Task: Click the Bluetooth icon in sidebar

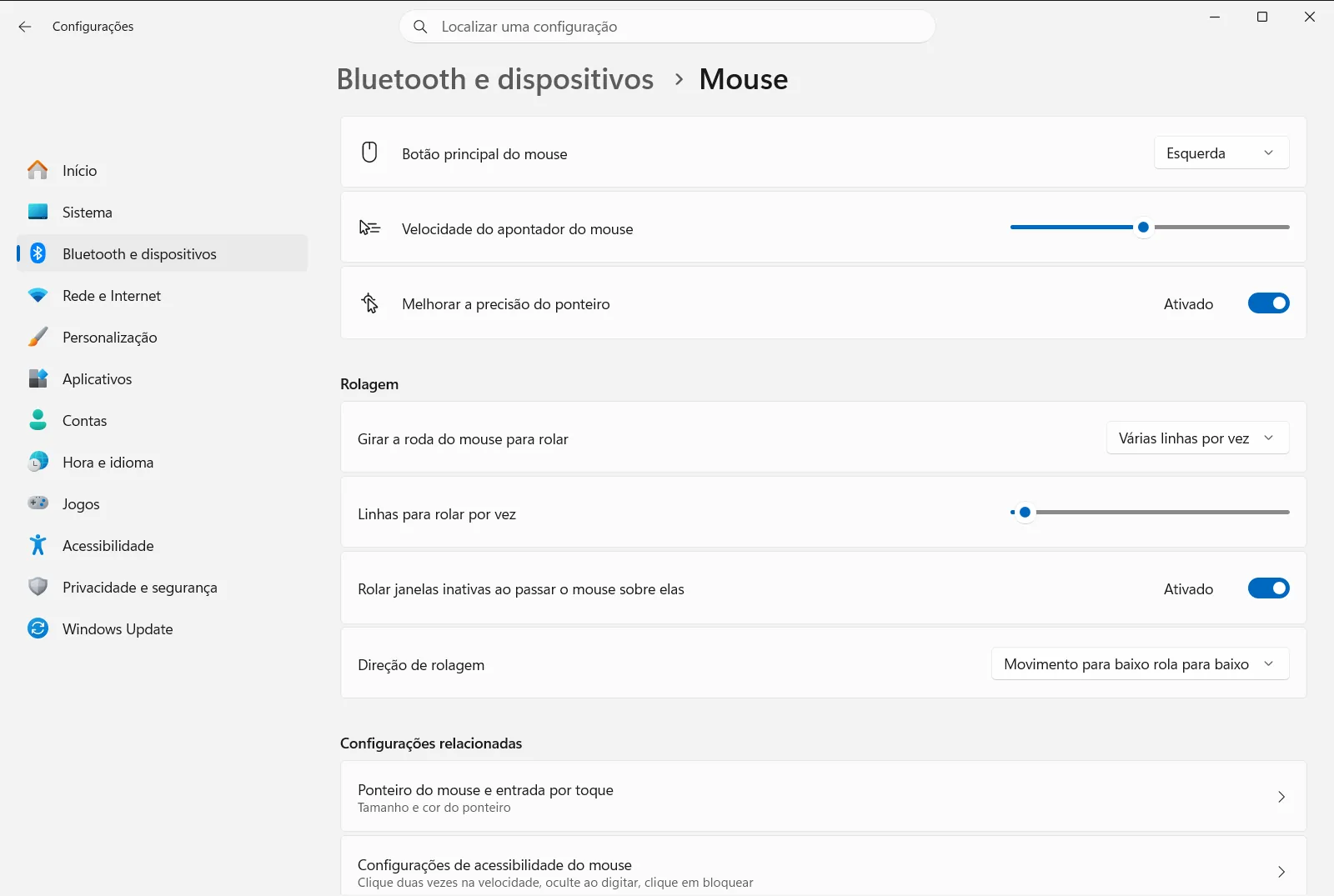Action: [38, 253]
